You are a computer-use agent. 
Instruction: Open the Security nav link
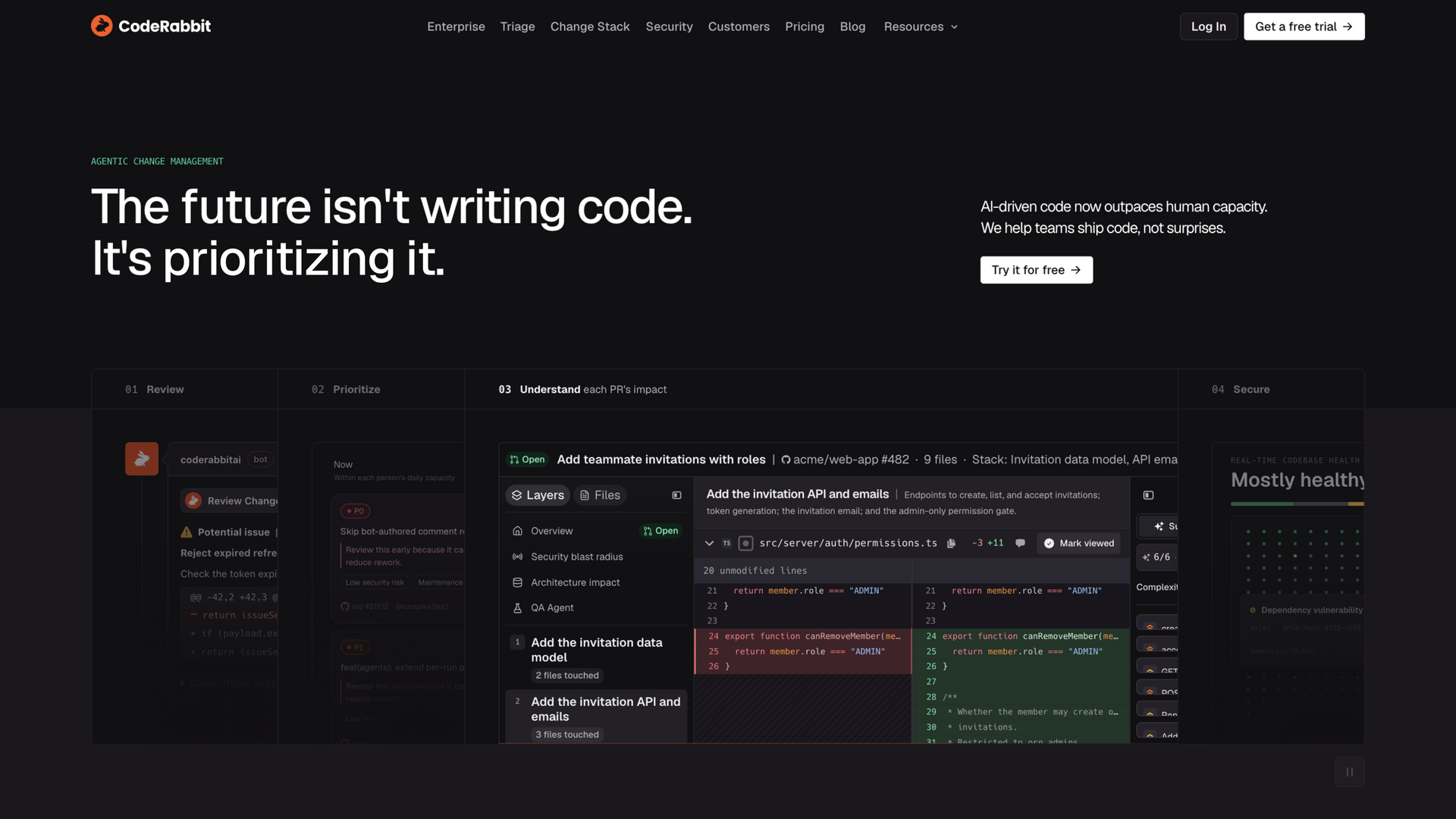click(x=669, y=27)
